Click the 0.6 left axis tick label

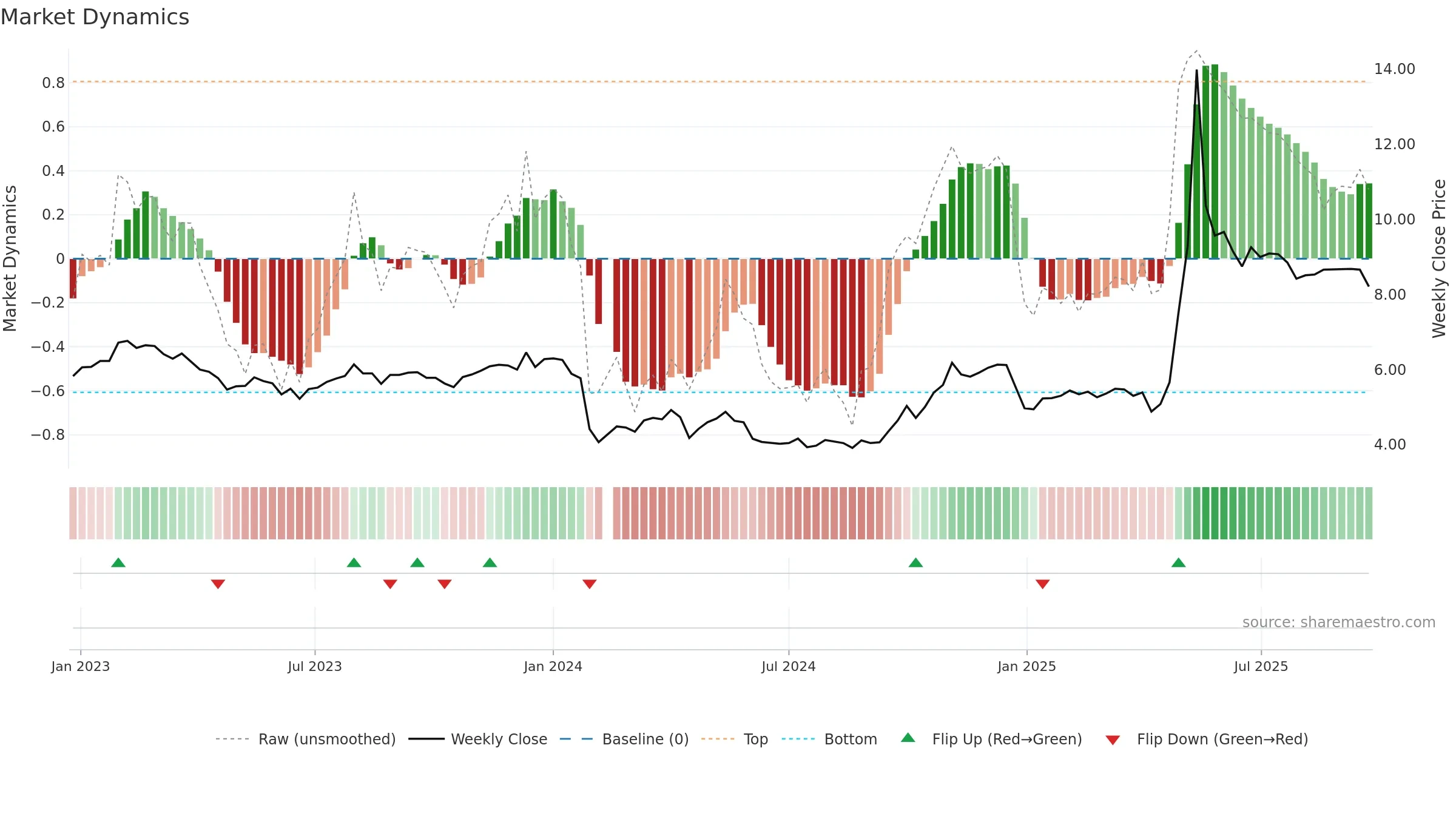[x=53, y=127]
